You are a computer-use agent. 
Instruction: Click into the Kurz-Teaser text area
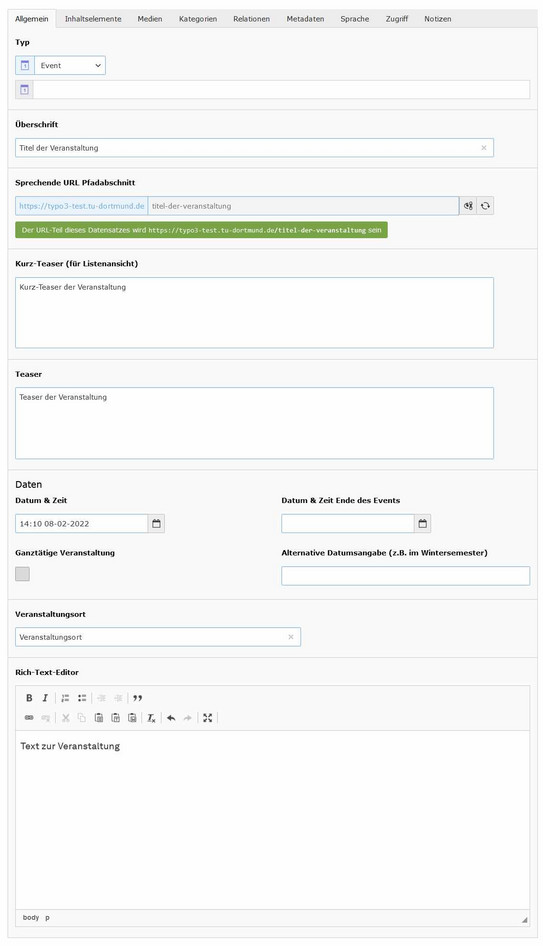(x=254, y=313)
